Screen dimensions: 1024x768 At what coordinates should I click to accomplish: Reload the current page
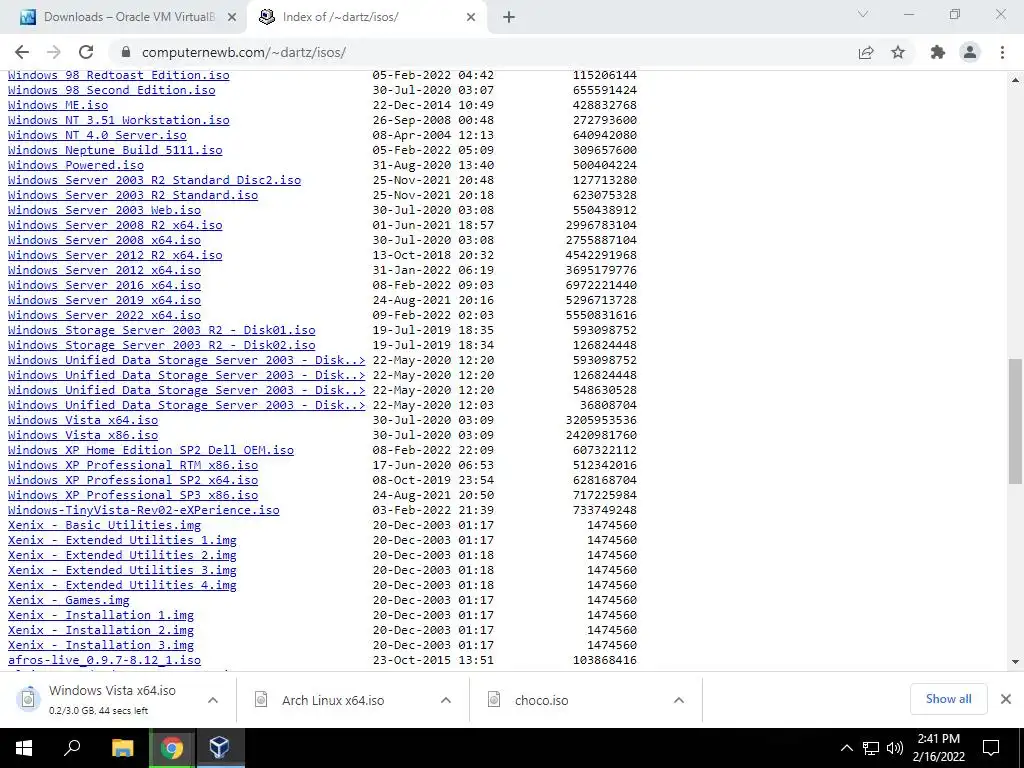pos(86,52)
